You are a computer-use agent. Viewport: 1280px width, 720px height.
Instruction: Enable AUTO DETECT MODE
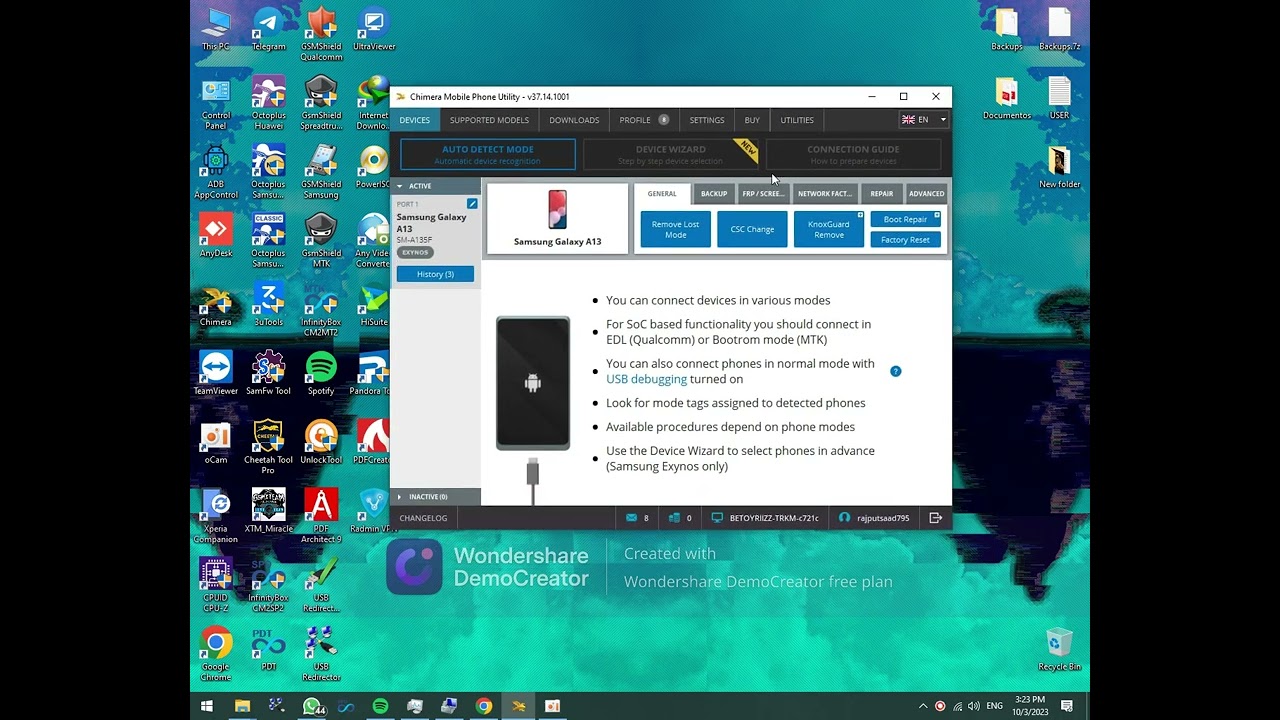click(487, 154)
